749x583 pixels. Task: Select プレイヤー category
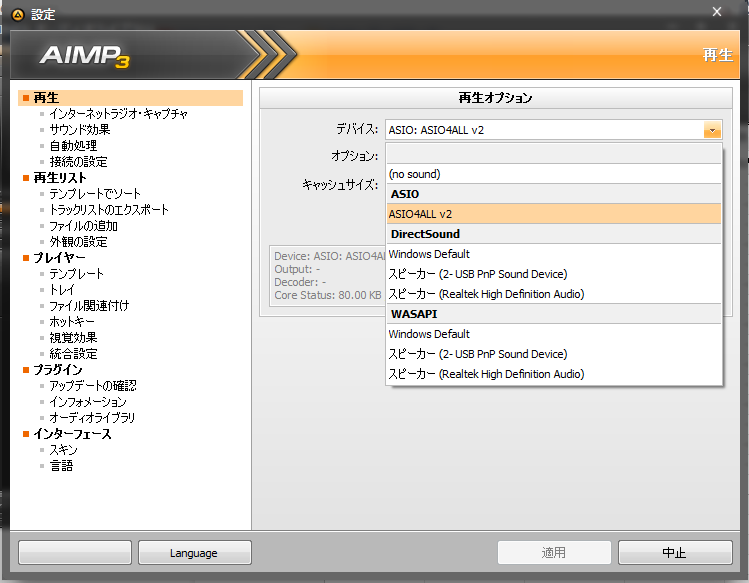point(59,258)
